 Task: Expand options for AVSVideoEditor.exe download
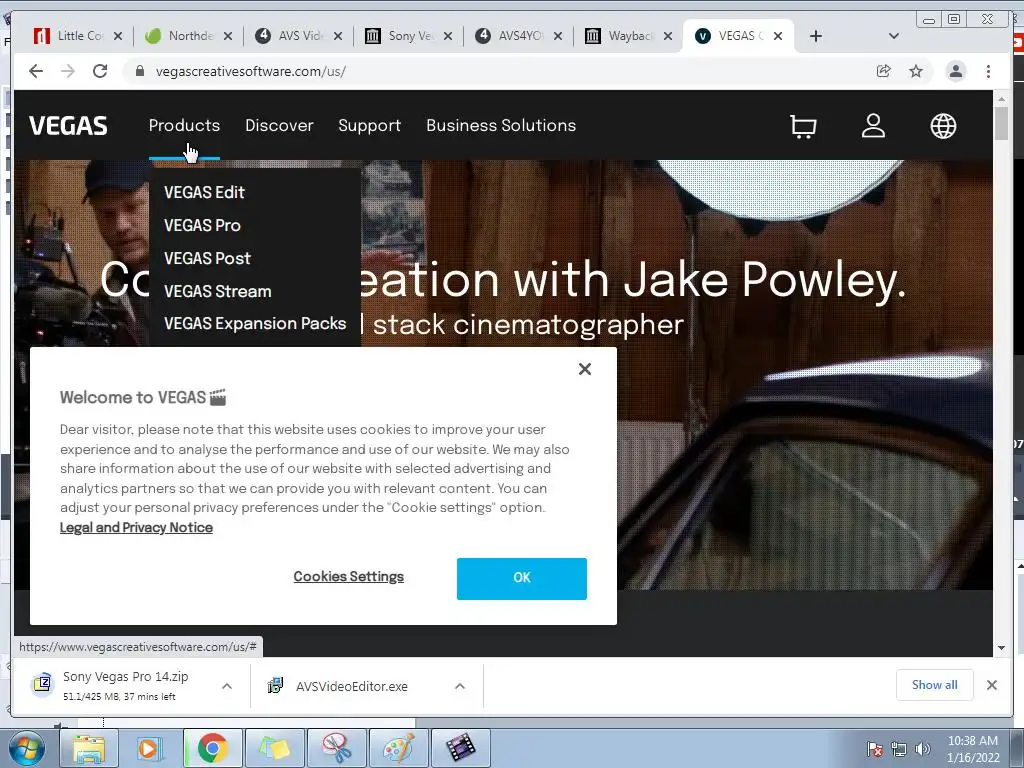460,686
